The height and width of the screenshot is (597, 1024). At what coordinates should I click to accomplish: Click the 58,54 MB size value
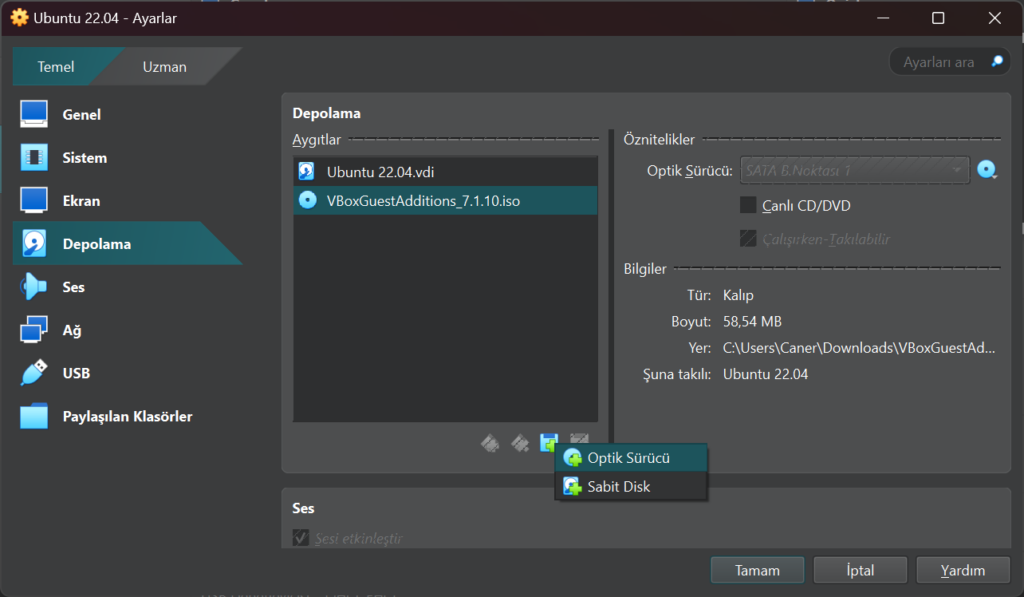(x=752, y=321)
